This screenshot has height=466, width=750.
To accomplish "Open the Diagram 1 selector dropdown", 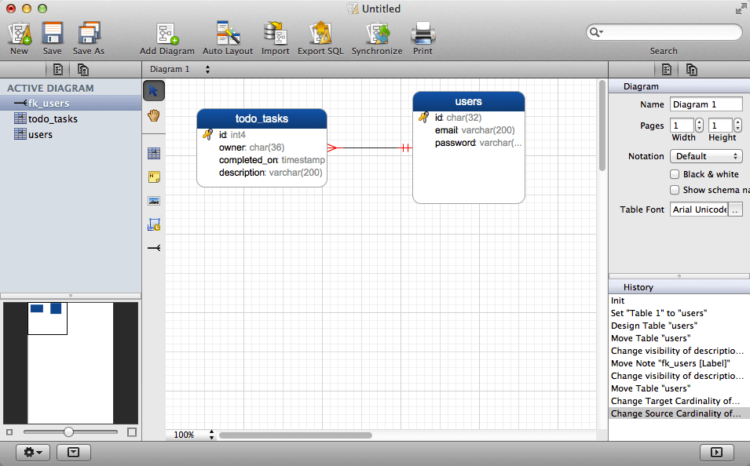I will pos(179,69).
